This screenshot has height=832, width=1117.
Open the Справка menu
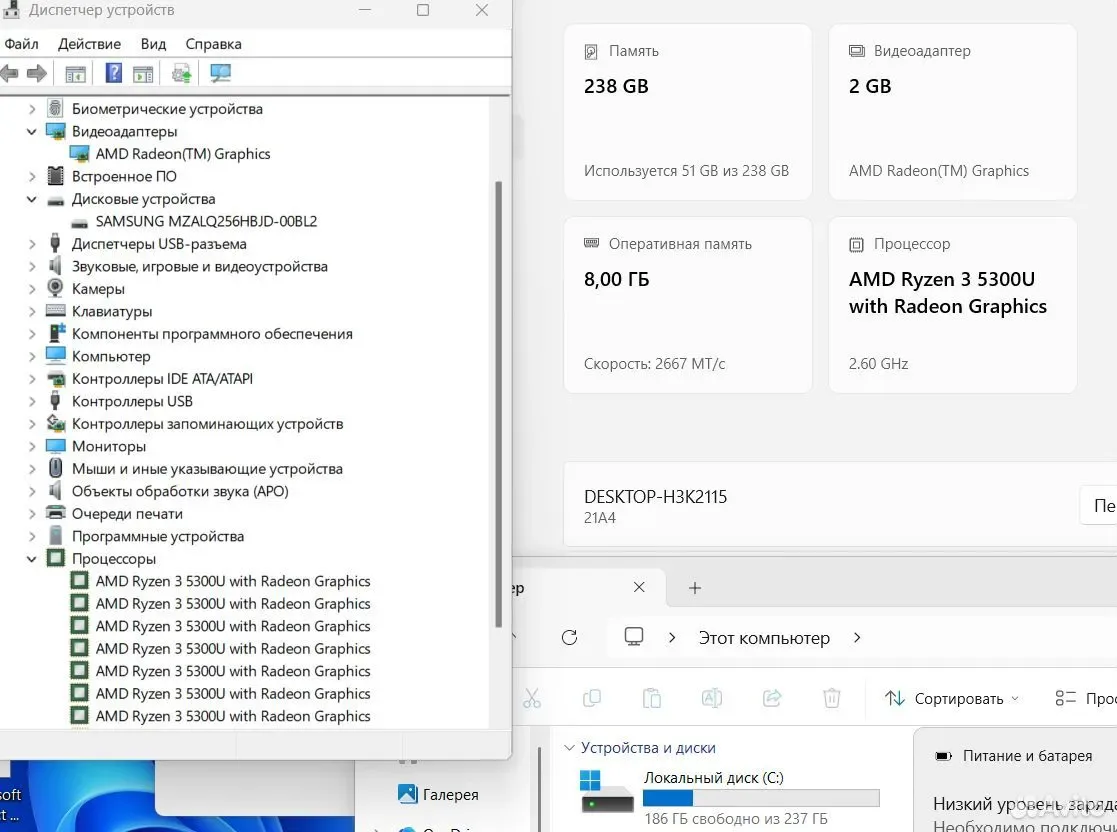213,44
